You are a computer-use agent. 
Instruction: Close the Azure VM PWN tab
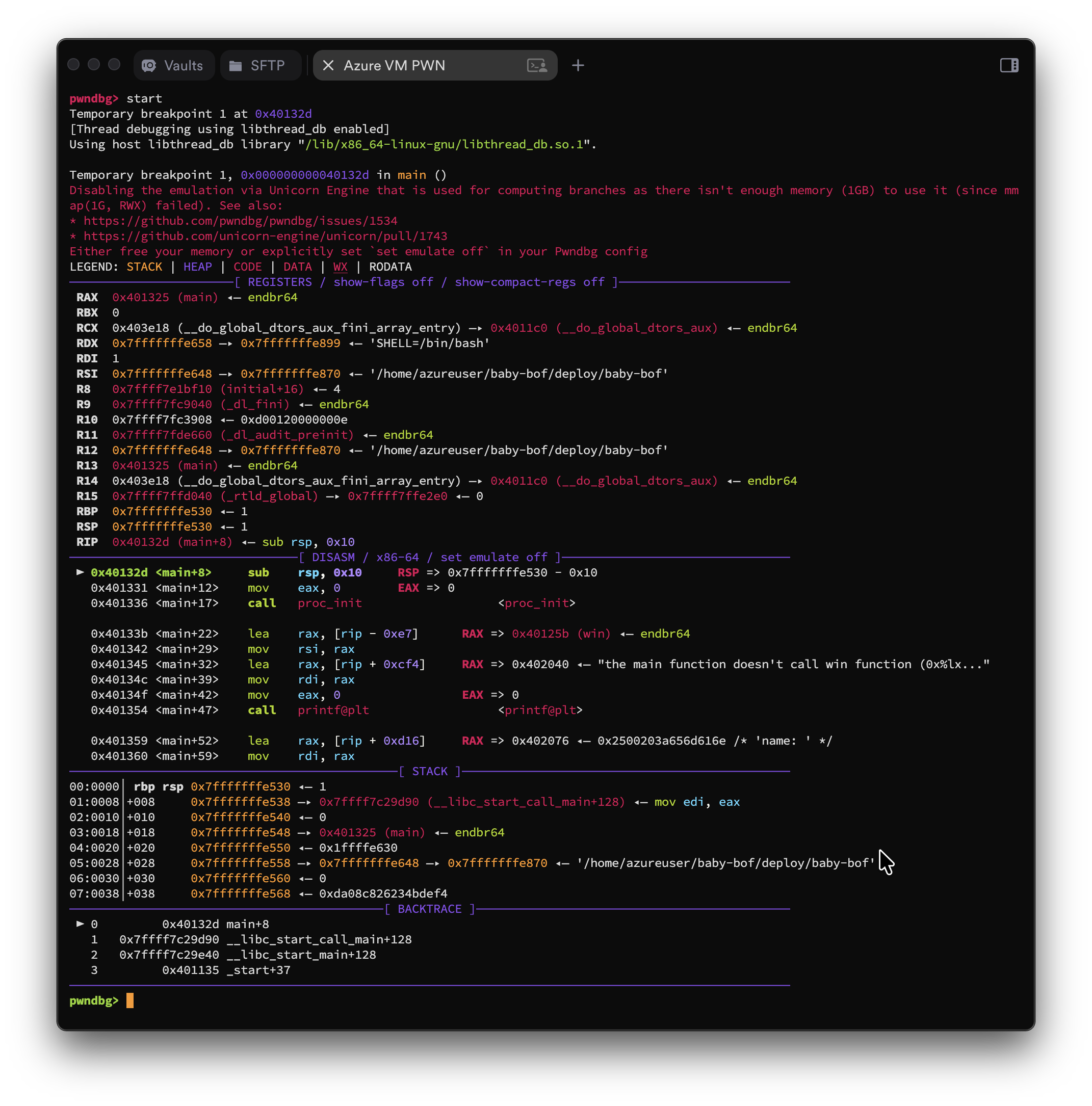328,65
